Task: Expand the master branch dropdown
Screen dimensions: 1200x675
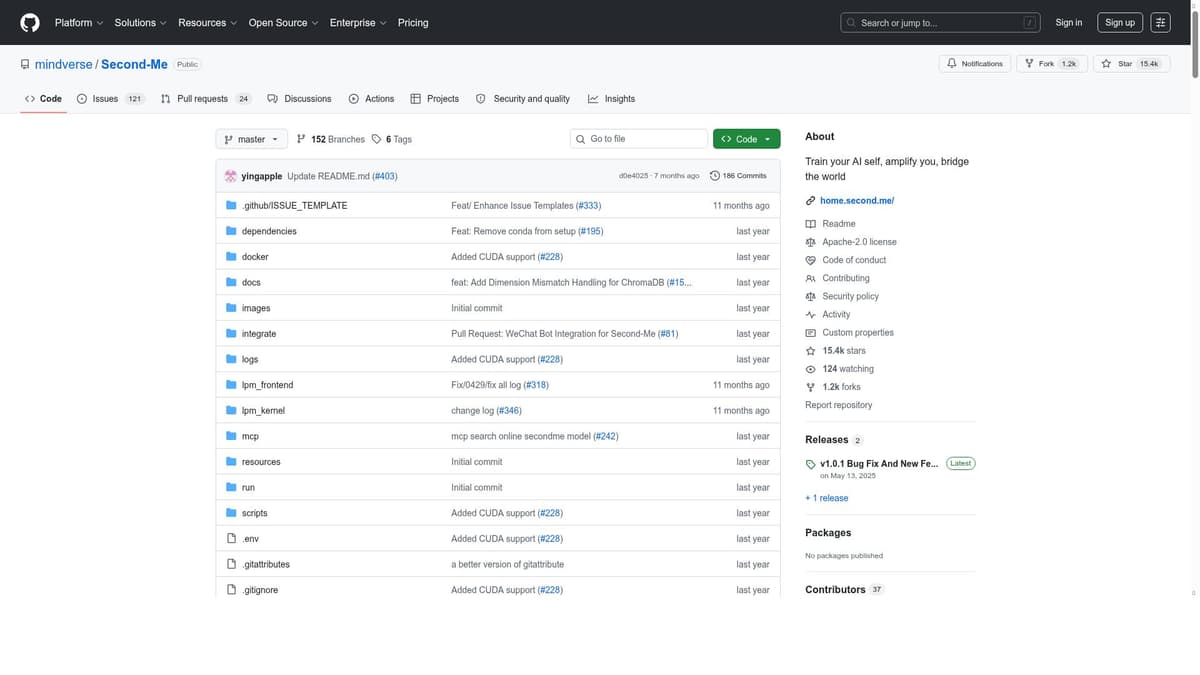Action: click(x=251, y=139)
